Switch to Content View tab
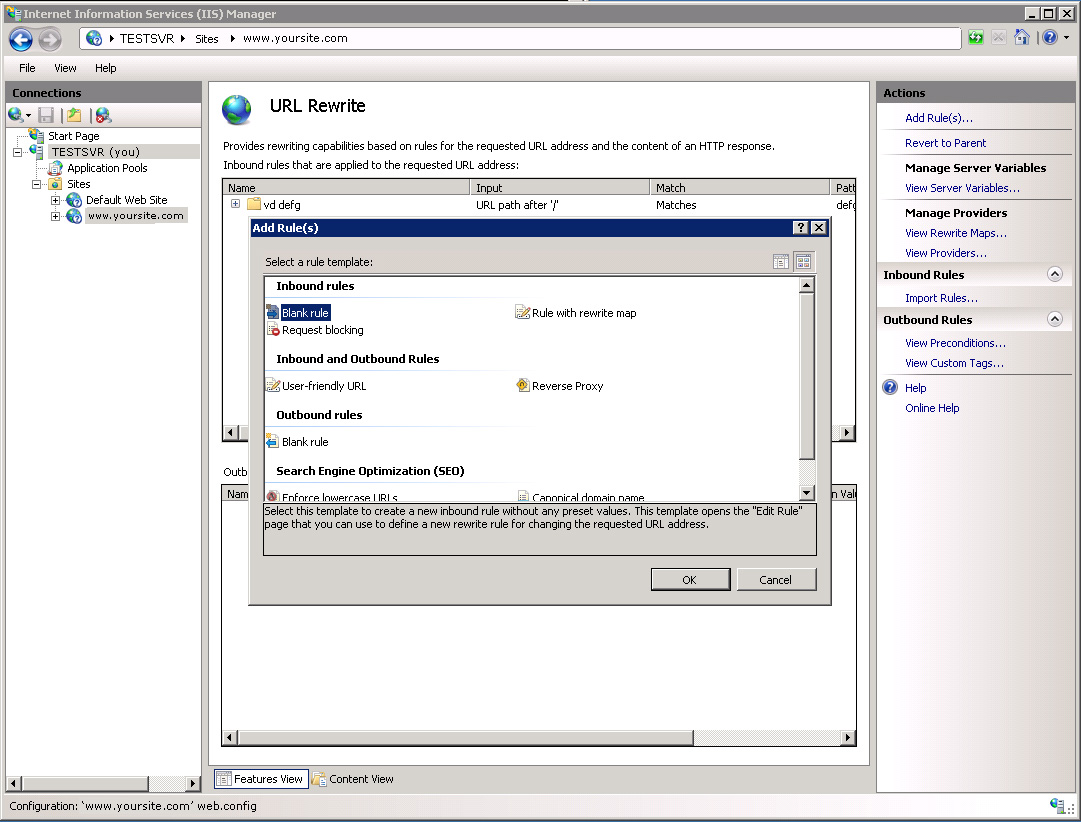 (353, 779)
